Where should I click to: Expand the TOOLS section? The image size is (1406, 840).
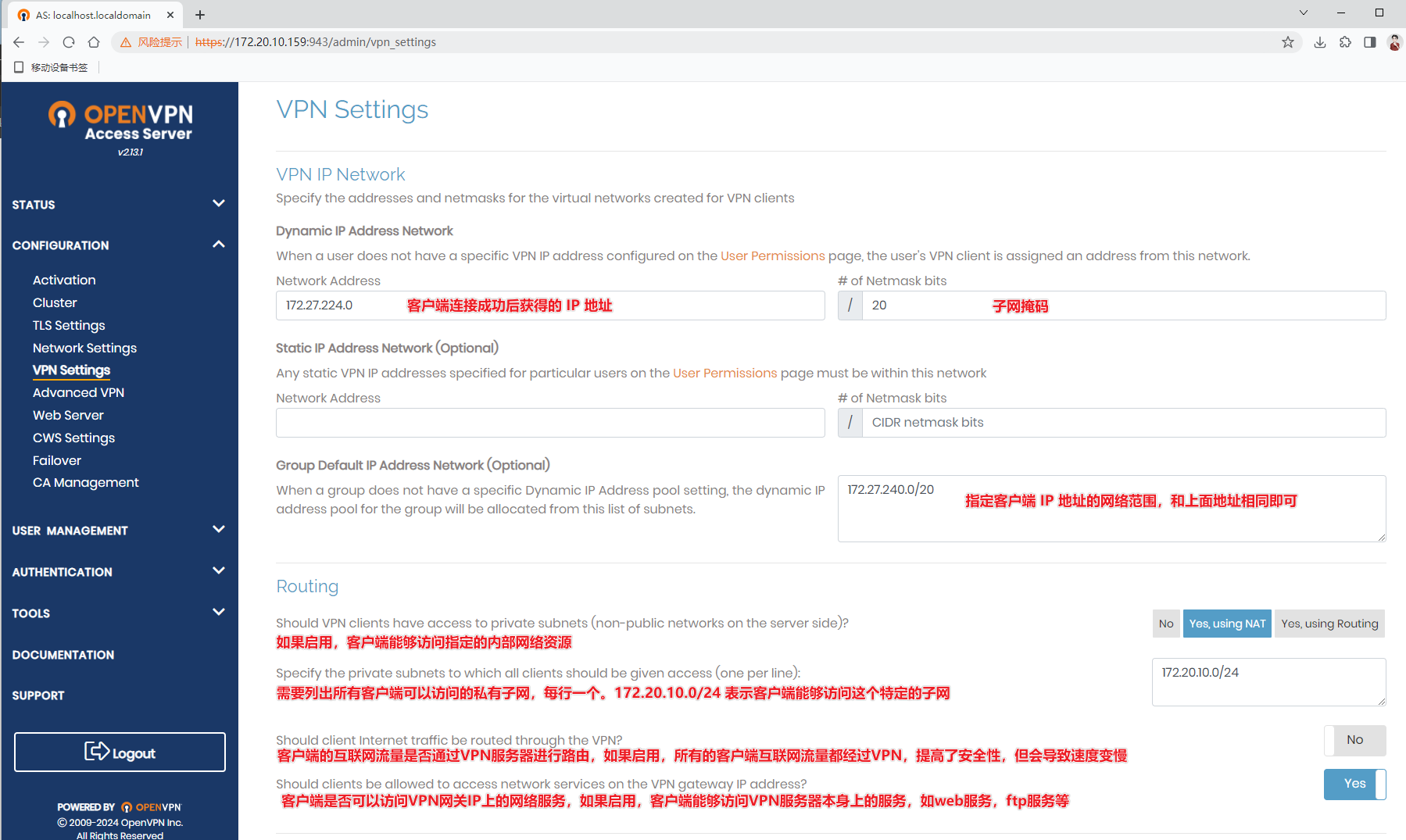(119, 613)
